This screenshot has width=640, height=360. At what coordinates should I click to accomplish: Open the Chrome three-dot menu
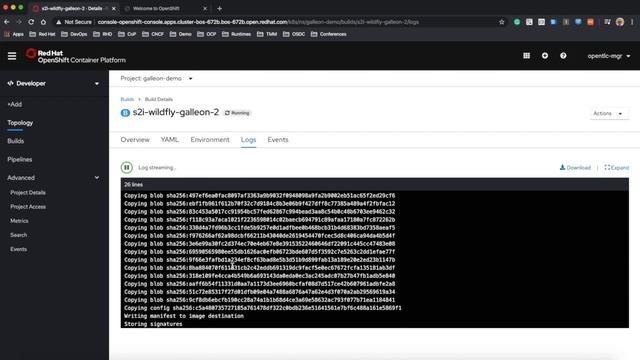click(x=632, y=22)
